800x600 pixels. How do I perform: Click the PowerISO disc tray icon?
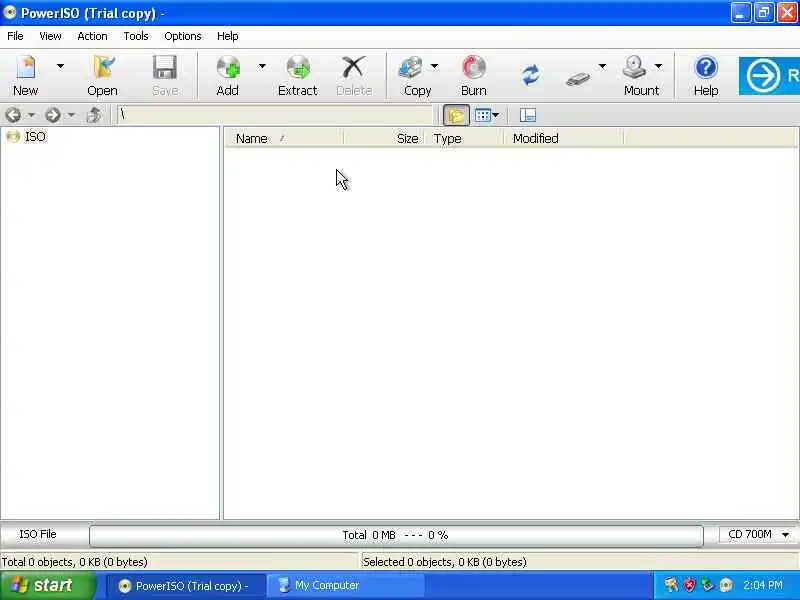click(726, 585)
